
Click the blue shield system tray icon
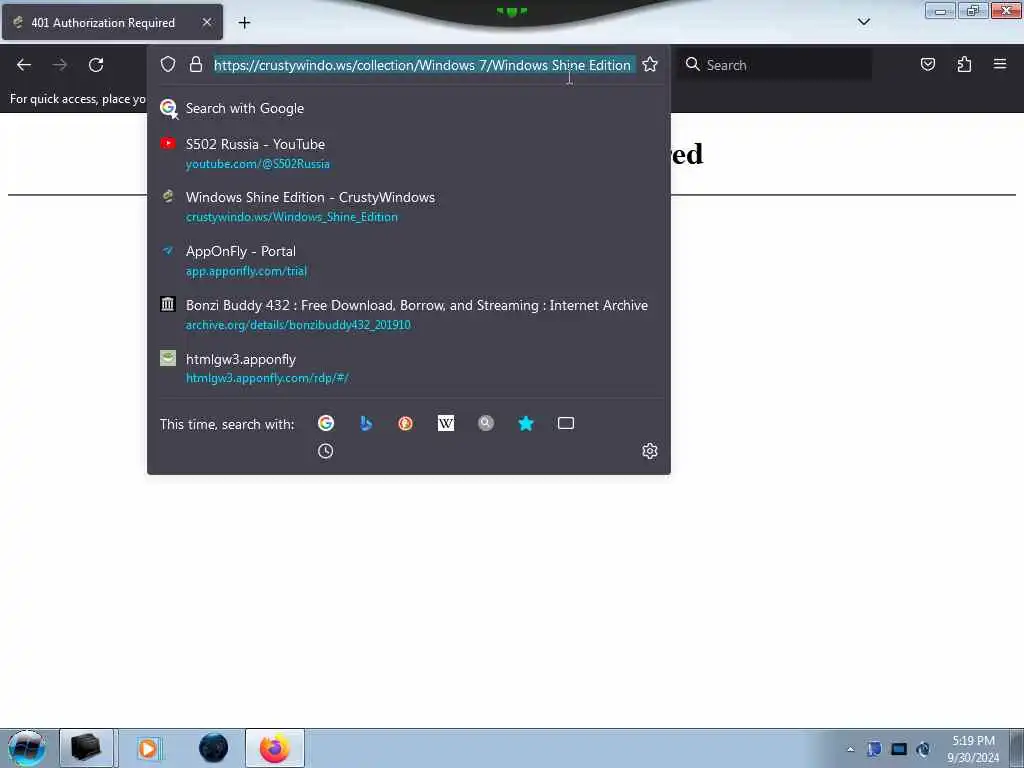pos(874,749)
